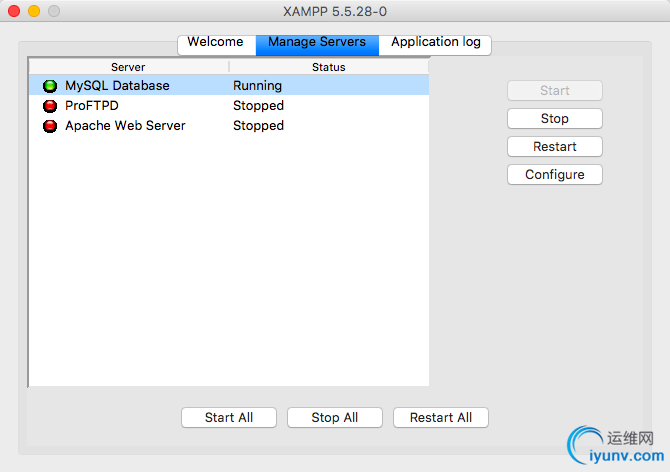Switch to the Welcome tab
This screenshot has width=670, height=472.
(217, 44)
